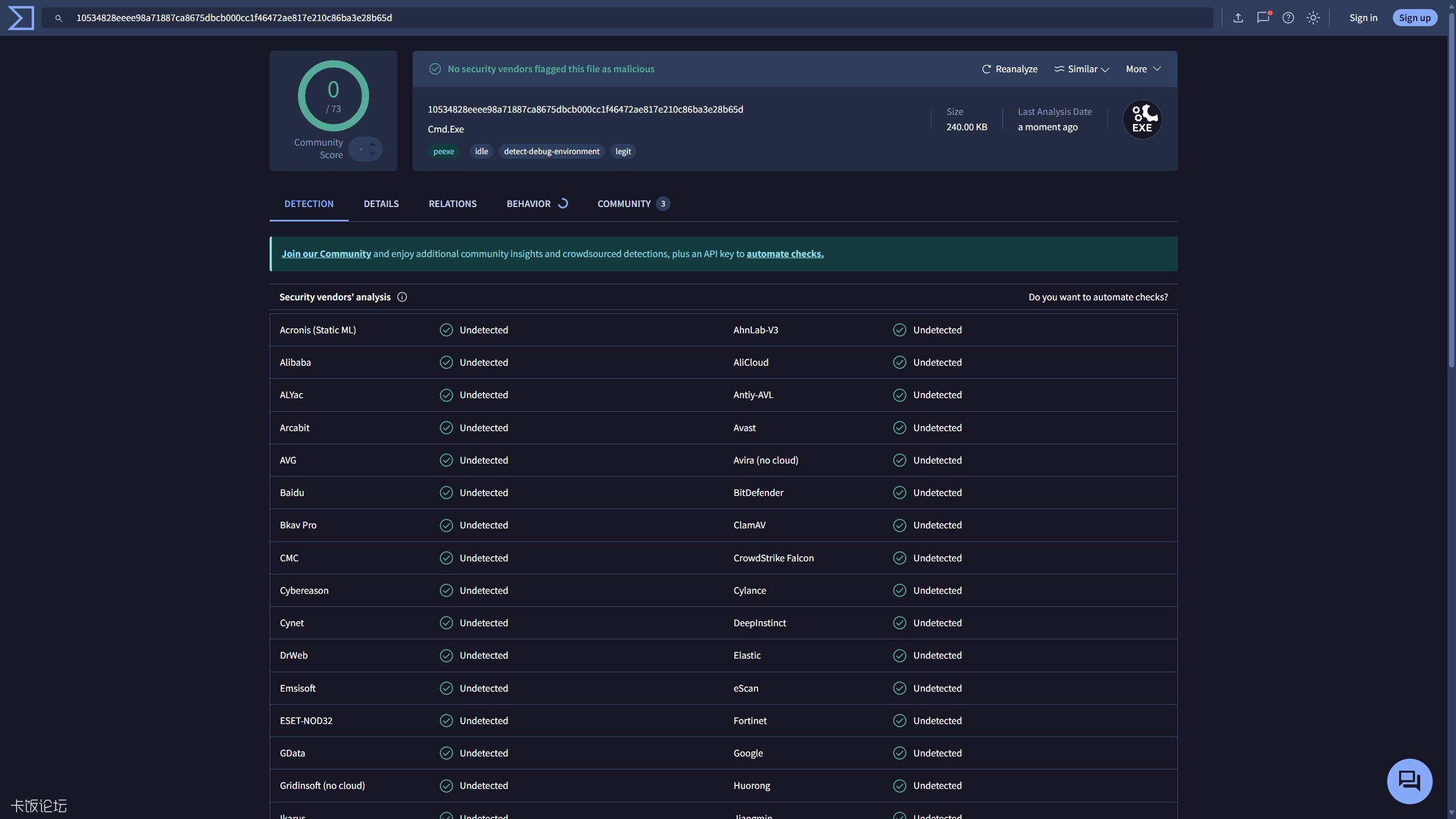Click the Sign up button
The height and width of the screenshot is (819, 1456).
pyautogui.click(x=1415, y=18)
